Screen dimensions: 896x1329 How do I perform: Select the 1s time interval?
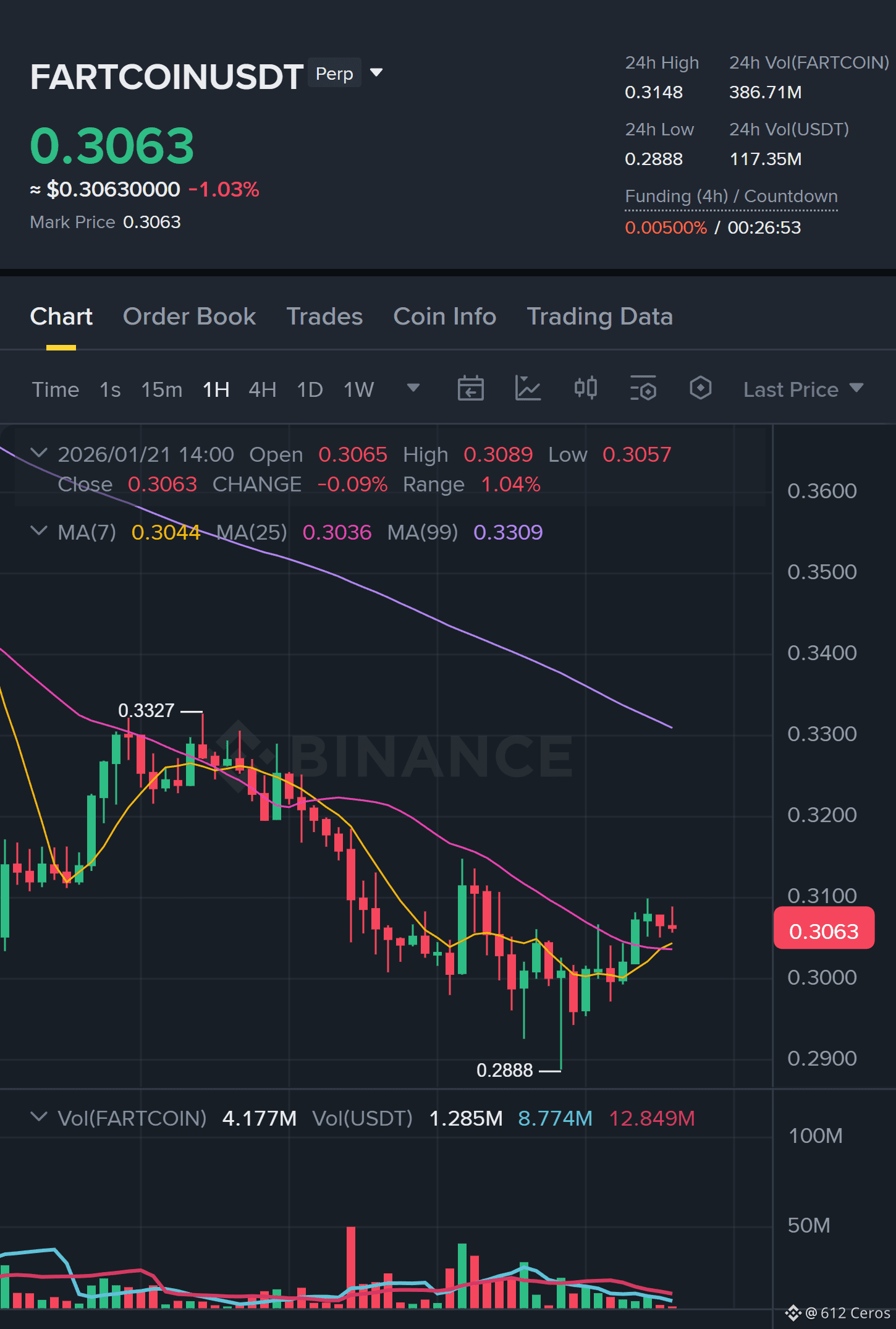110,389
